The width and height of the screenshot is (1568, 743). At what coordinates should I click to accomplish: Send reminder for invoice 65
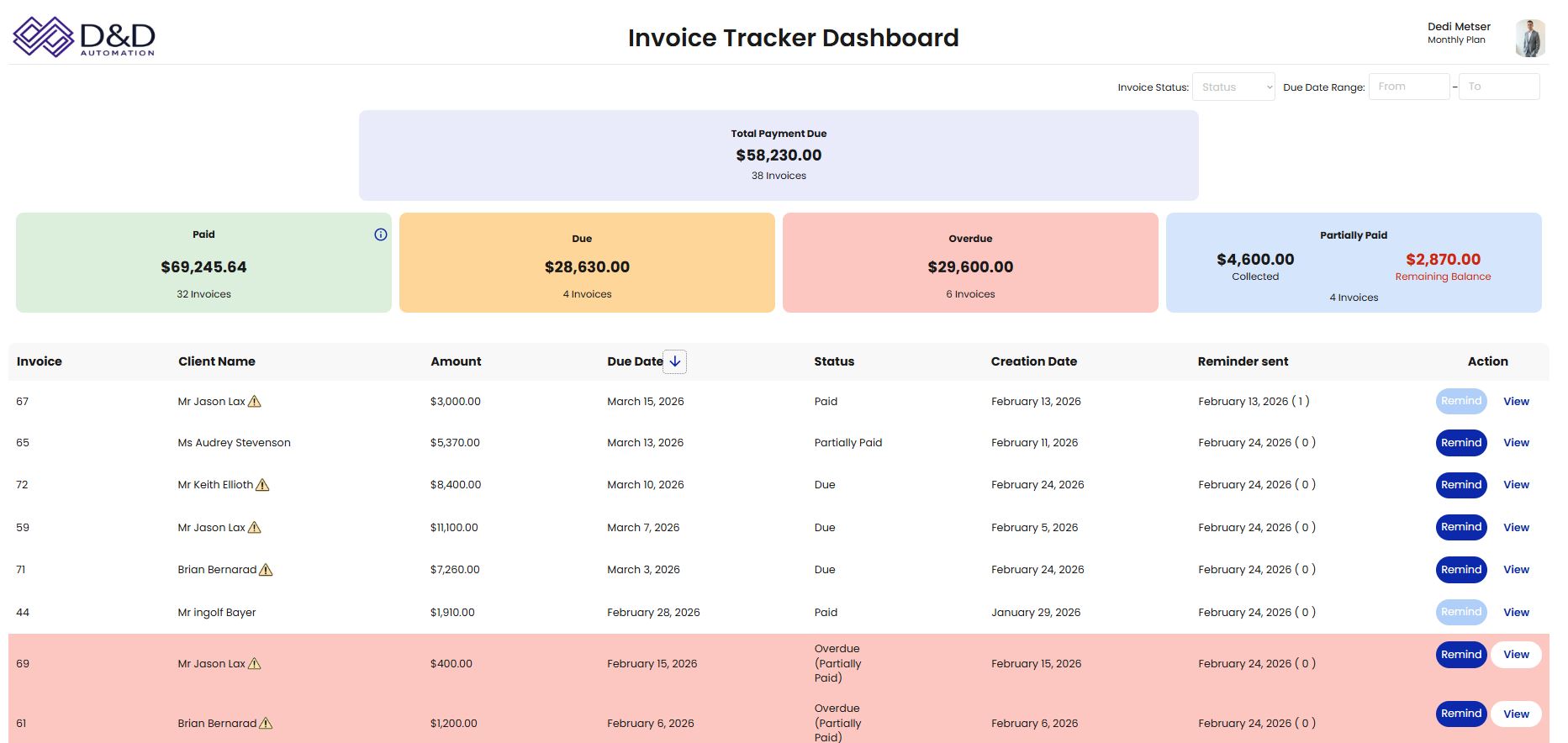click(1461, 443)
